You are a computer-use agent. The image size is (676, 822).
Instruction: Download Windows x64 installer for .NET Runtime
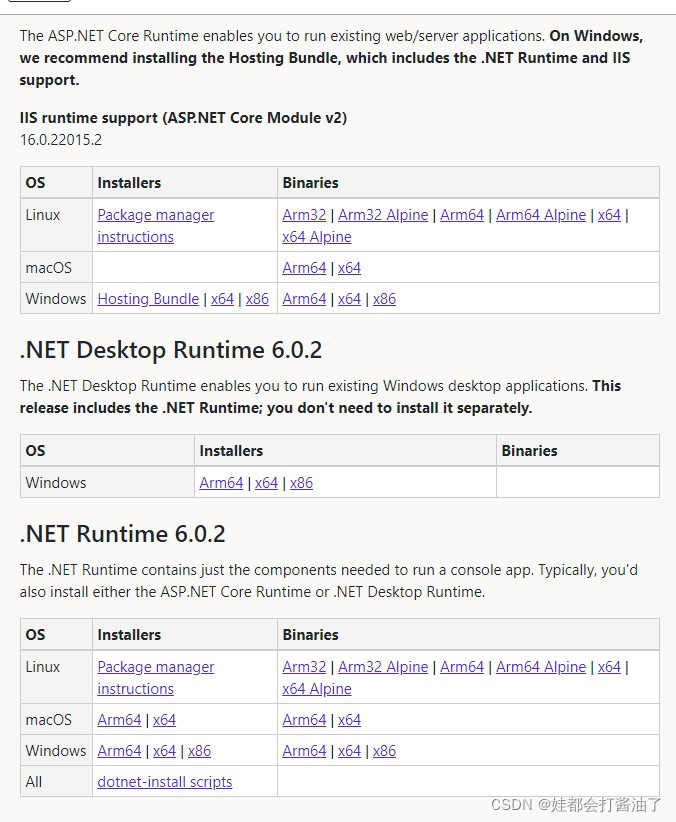point(164,751)
